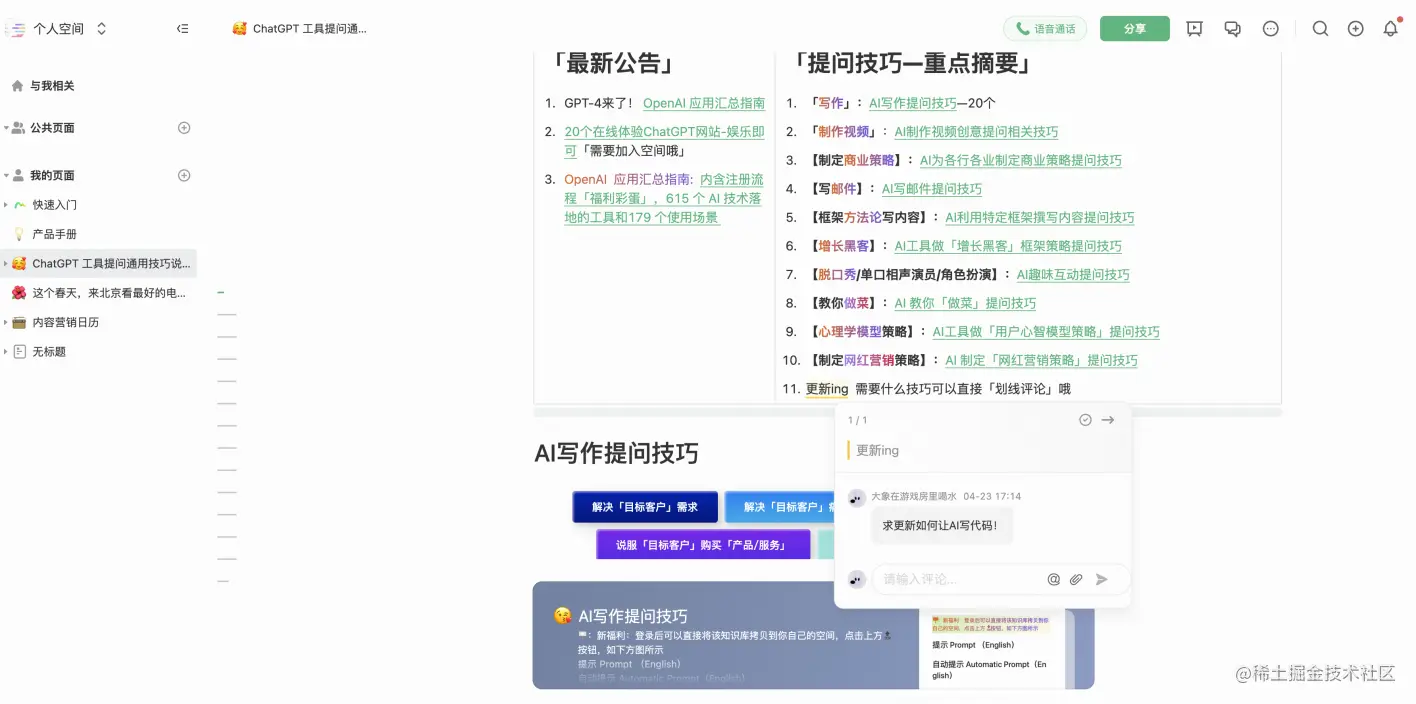Select ChatGPT 工具提问通用技巧说 page in sidebar
This screenshot has width=1416, height=704.
pos(110,264)
